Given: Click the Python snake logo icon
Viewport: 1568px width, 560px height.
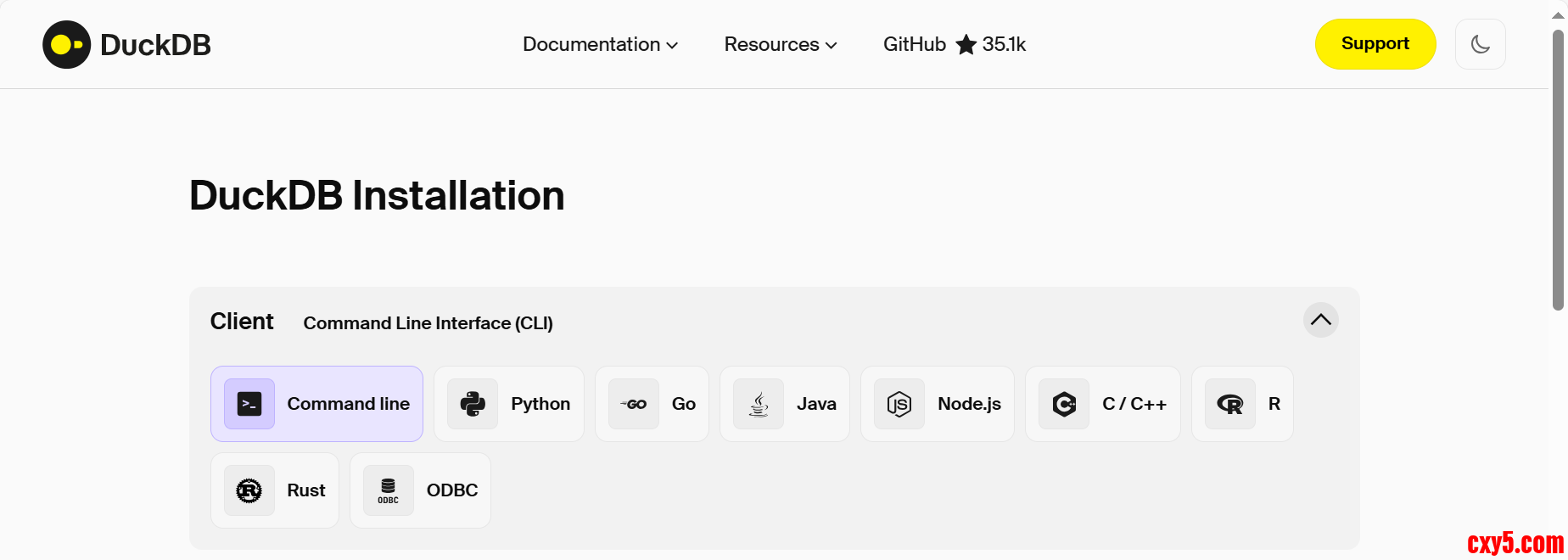Looking at the screenshot, I should coord(473,404).
